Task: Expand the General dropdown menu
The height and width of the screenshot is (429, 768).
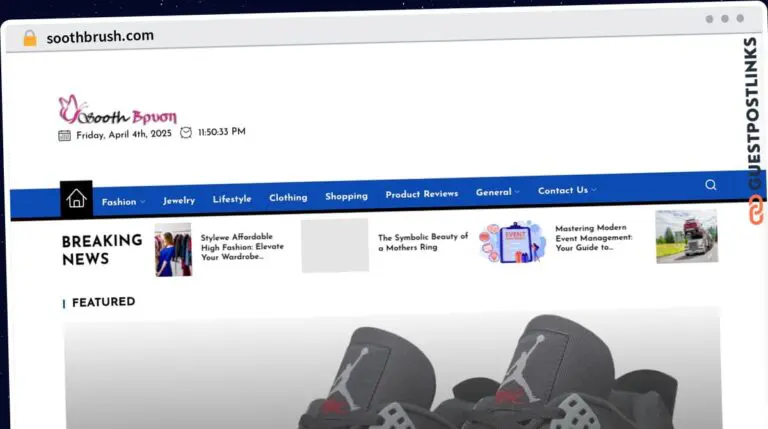Action: click(x=497, y=192)
